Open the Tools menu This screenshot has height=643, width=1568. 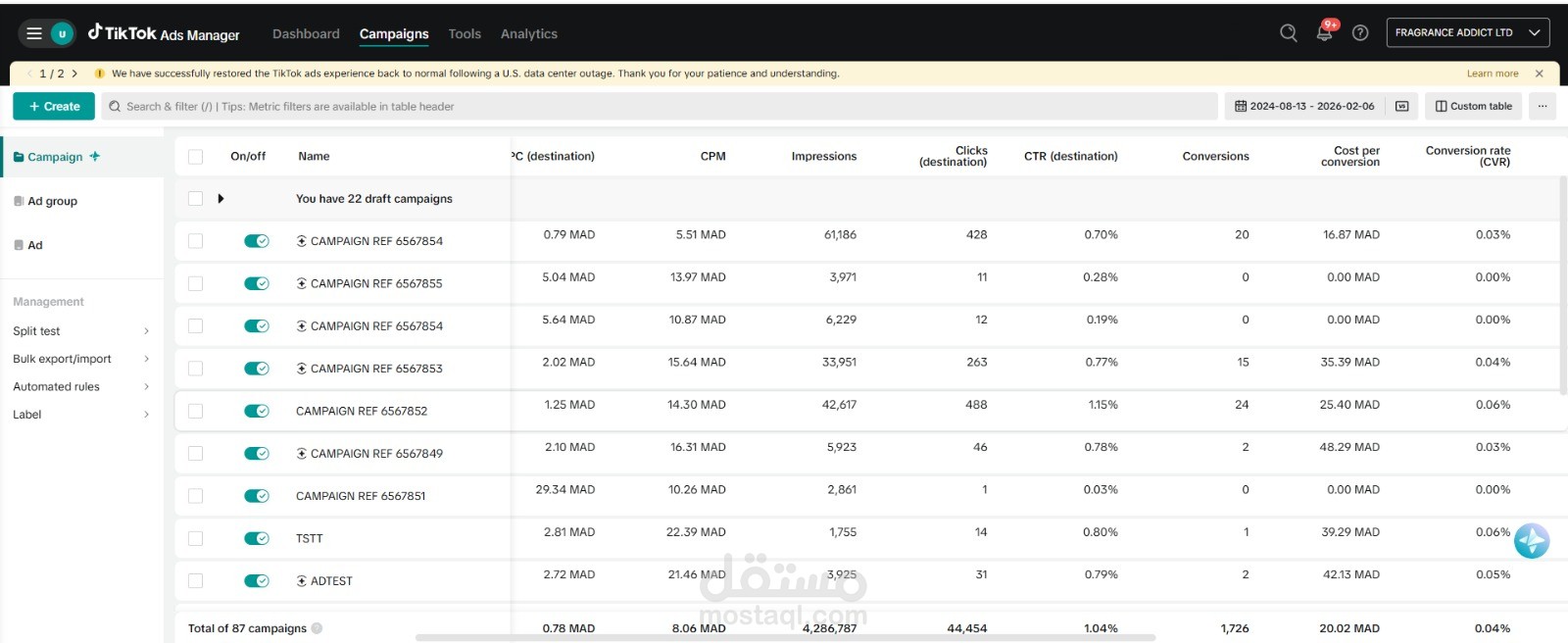pos(465,33)
